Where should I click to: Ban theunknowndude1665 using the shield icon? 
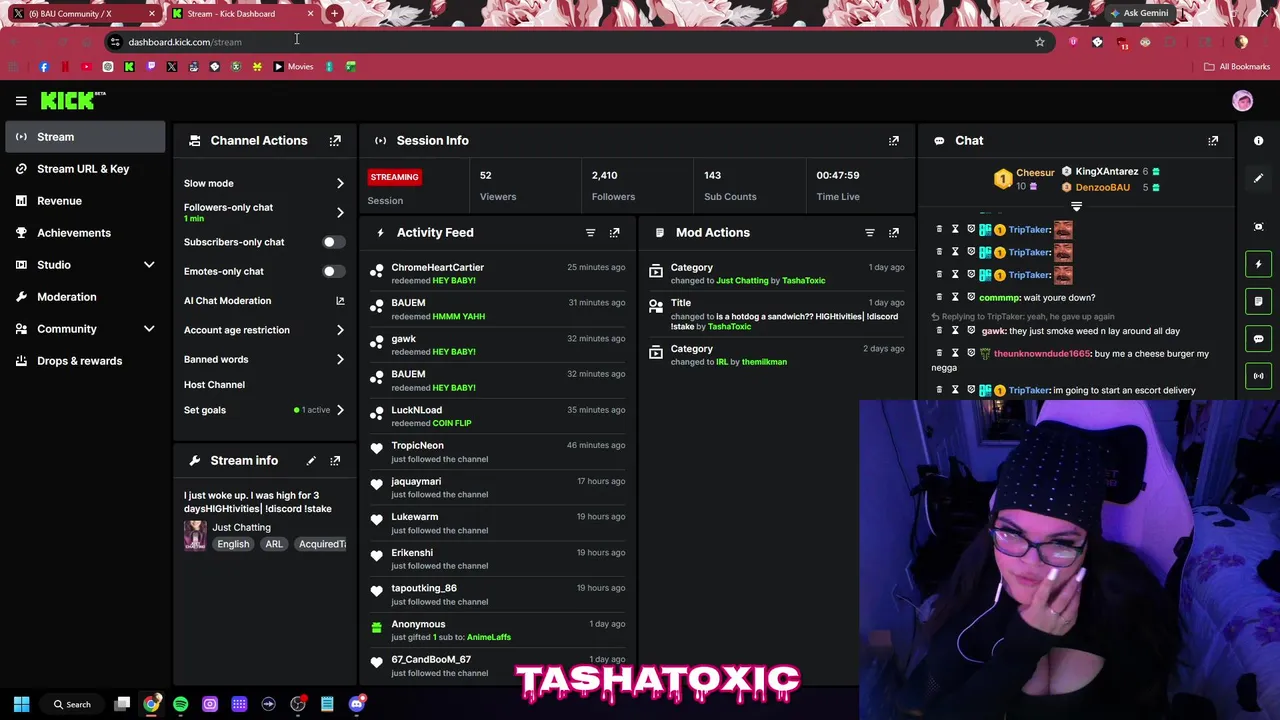click(970, 353)
